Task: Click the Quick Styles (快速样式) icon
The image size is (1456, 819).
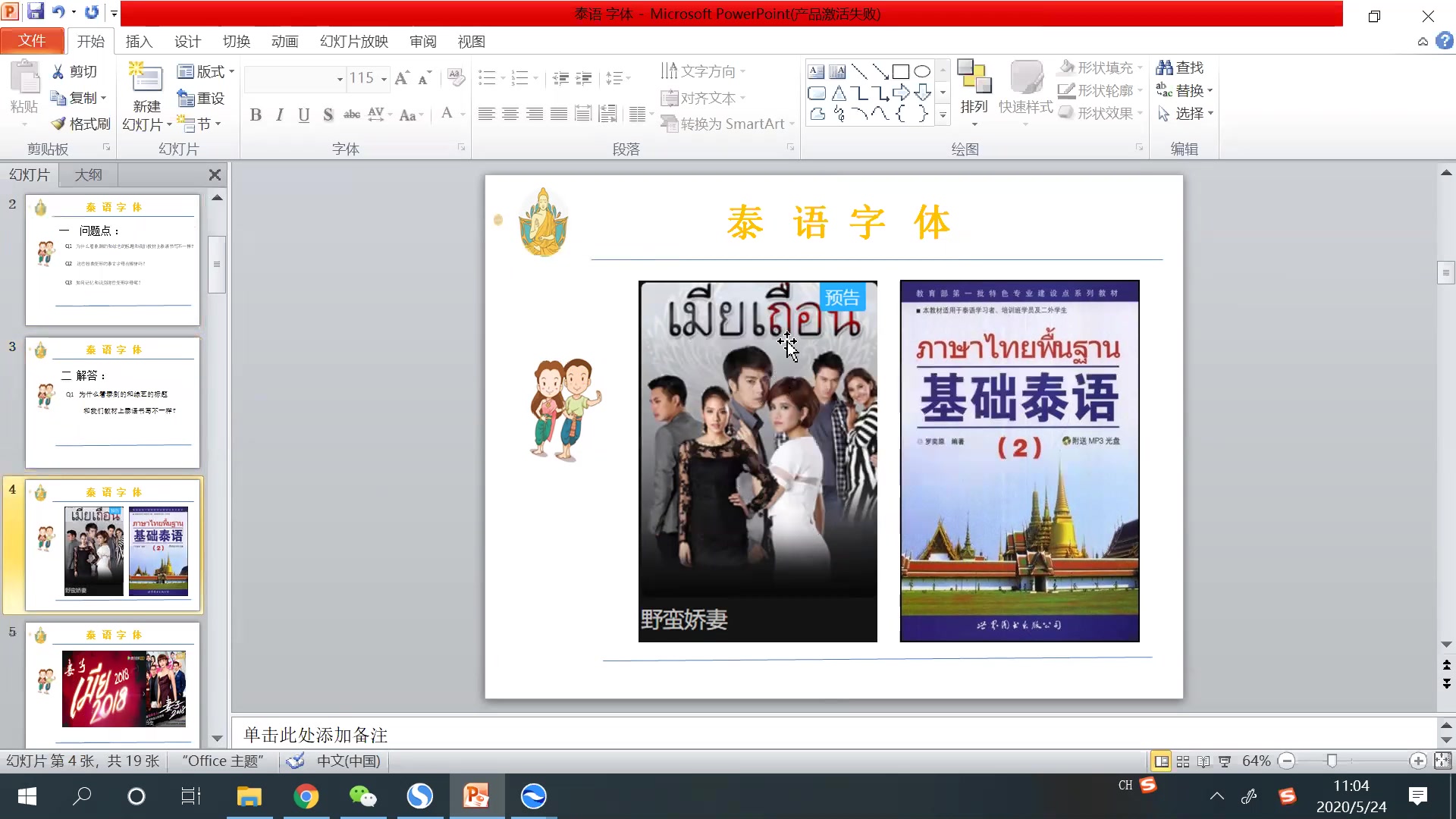Action: 1026,77
